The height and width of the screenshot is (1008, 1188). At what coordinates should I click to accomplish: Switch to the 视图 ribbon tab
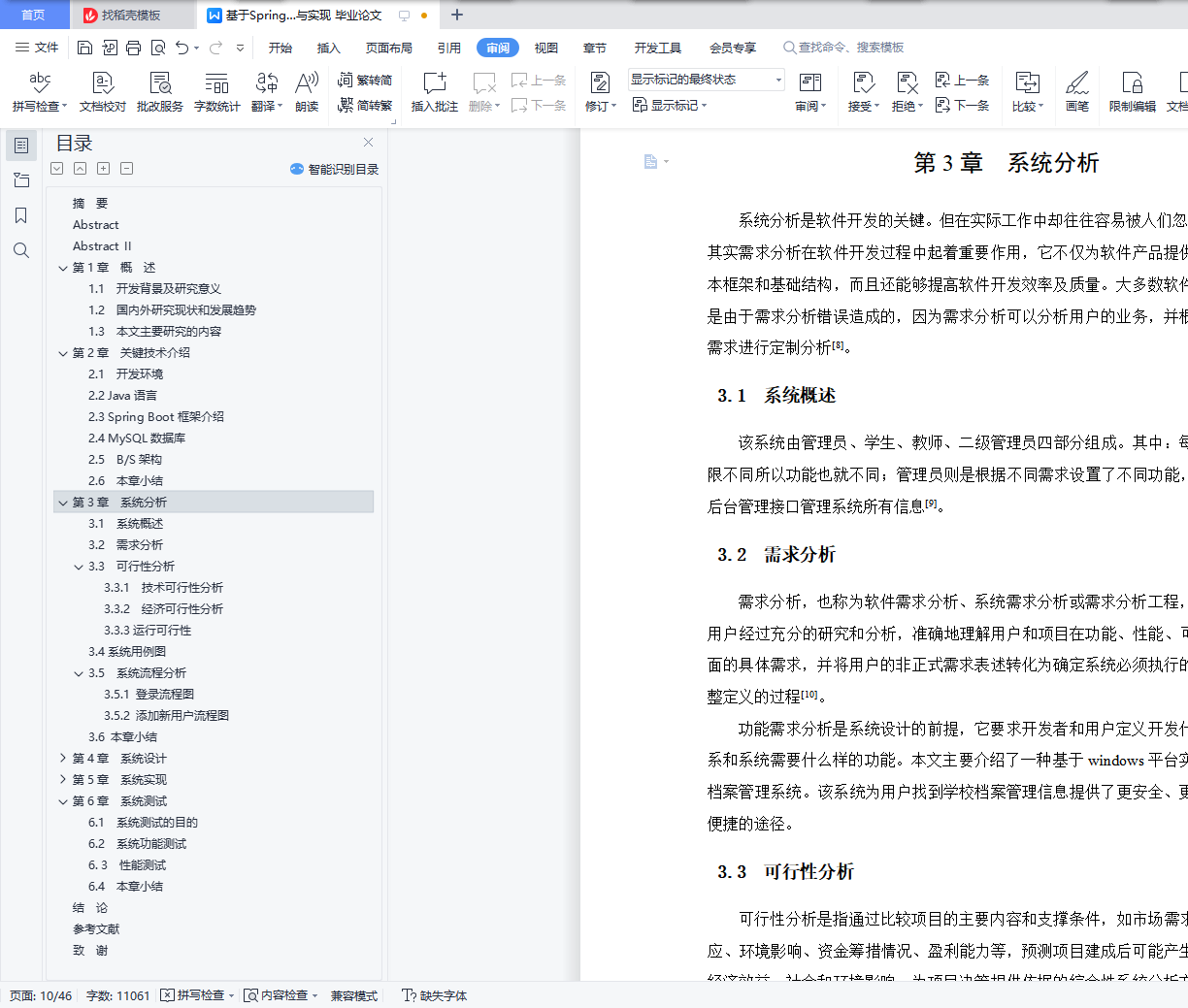pos(546,48)
